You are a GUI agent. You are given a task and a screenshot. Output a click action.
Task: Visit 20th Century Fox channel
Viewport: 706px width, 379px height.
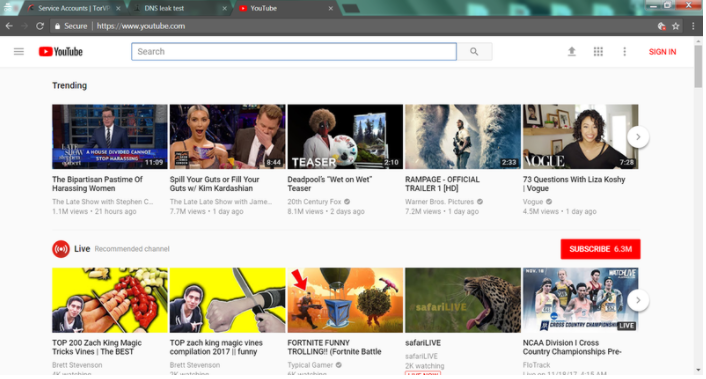(x=315, y=202)
